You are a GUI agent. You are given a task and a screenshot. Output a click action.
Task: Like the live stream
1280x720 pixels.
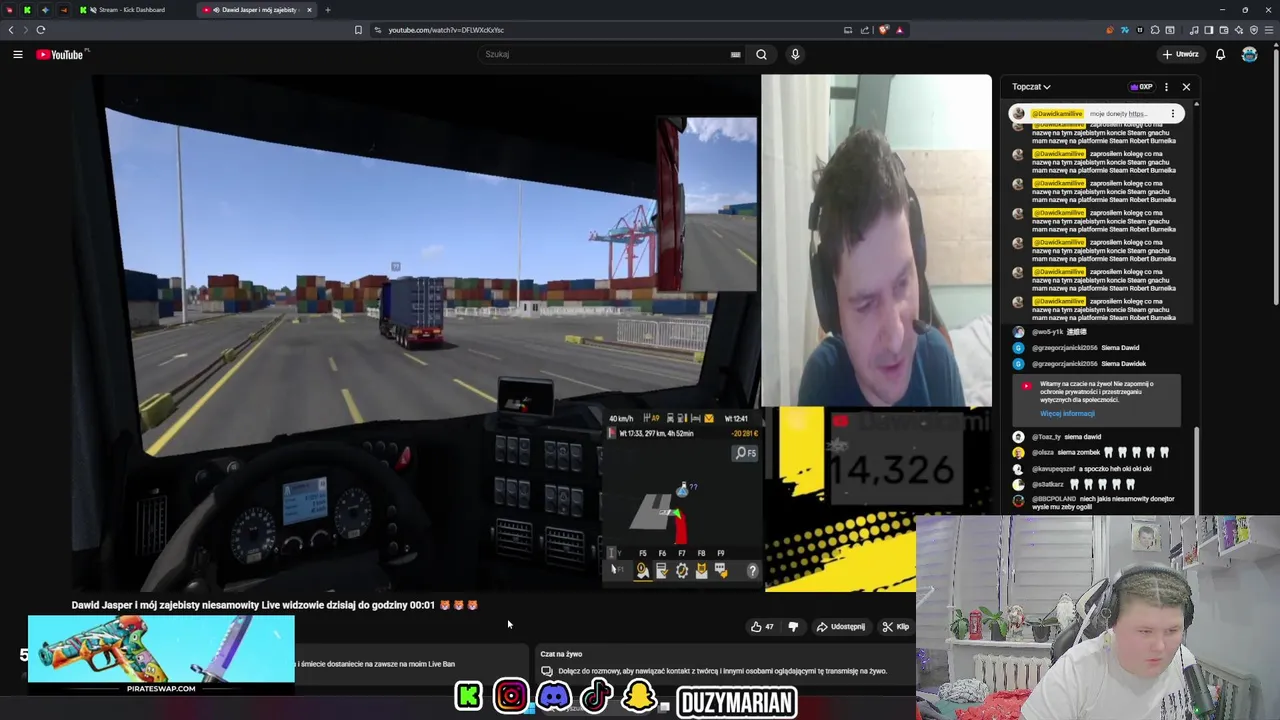coord(762,627)
